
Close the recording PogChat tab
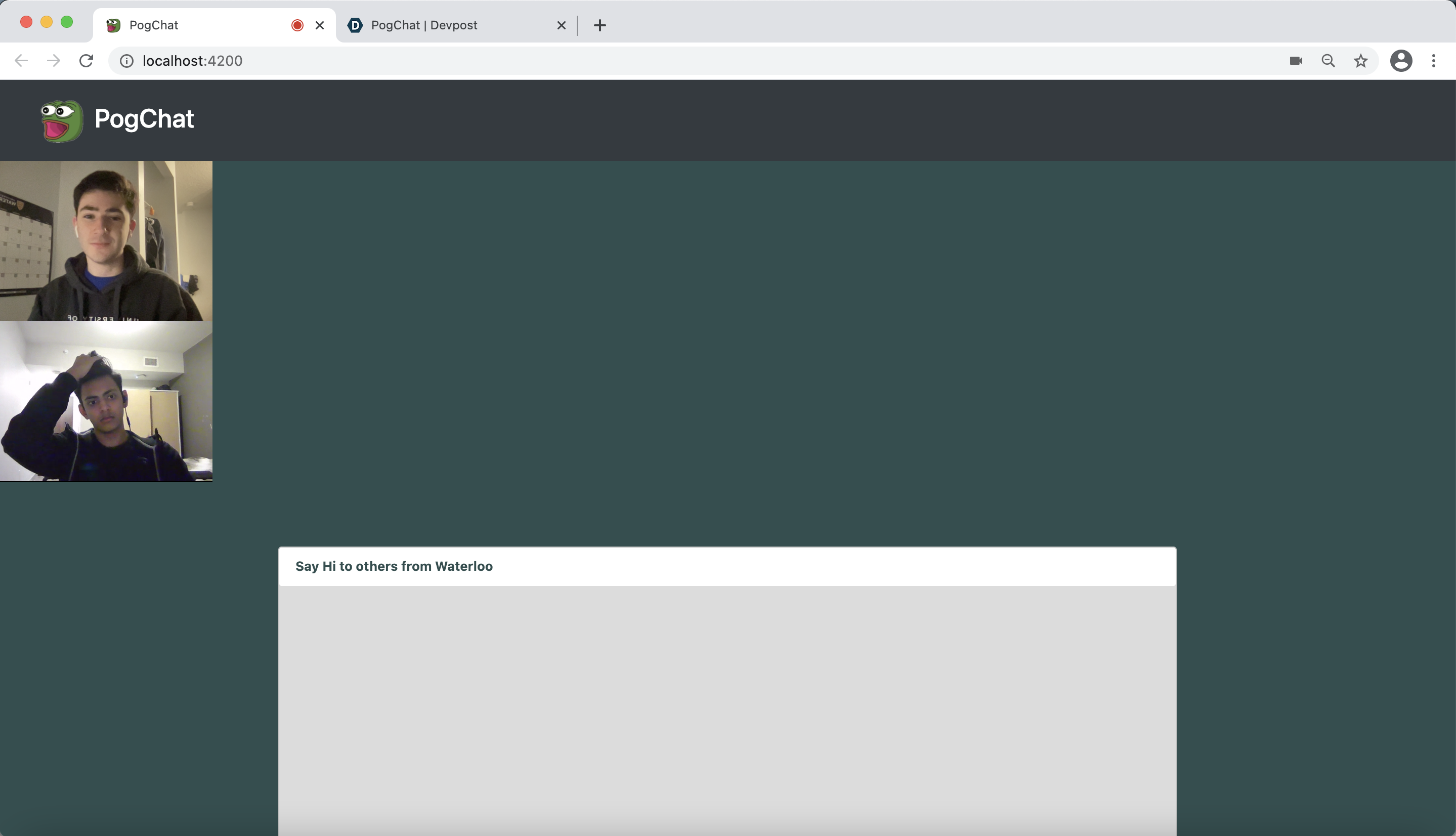click(320, 25)
